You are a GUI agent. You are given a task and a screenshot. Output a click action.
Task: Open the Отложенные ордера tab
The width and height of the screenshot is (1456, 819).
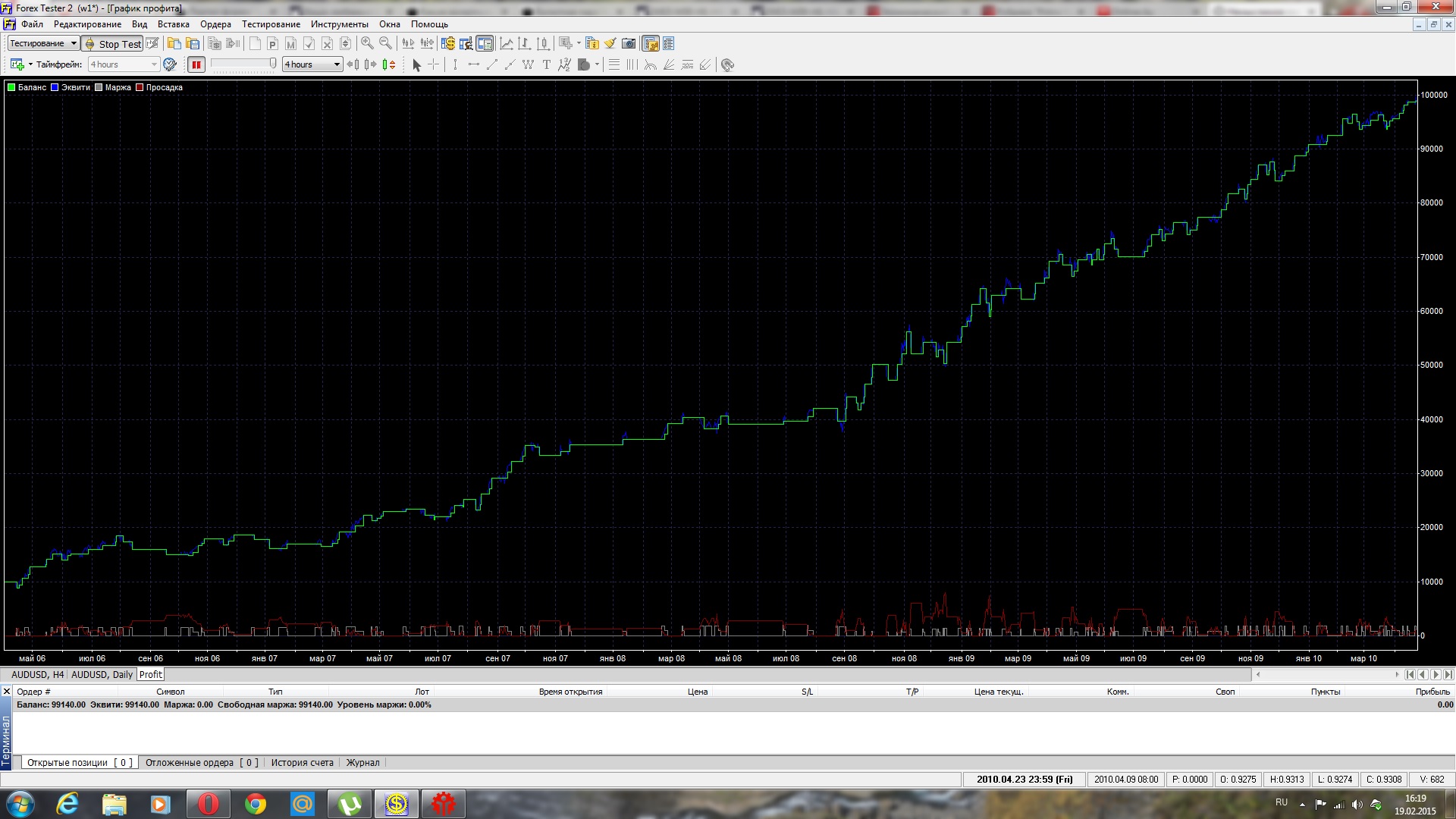tap(201, 763)
